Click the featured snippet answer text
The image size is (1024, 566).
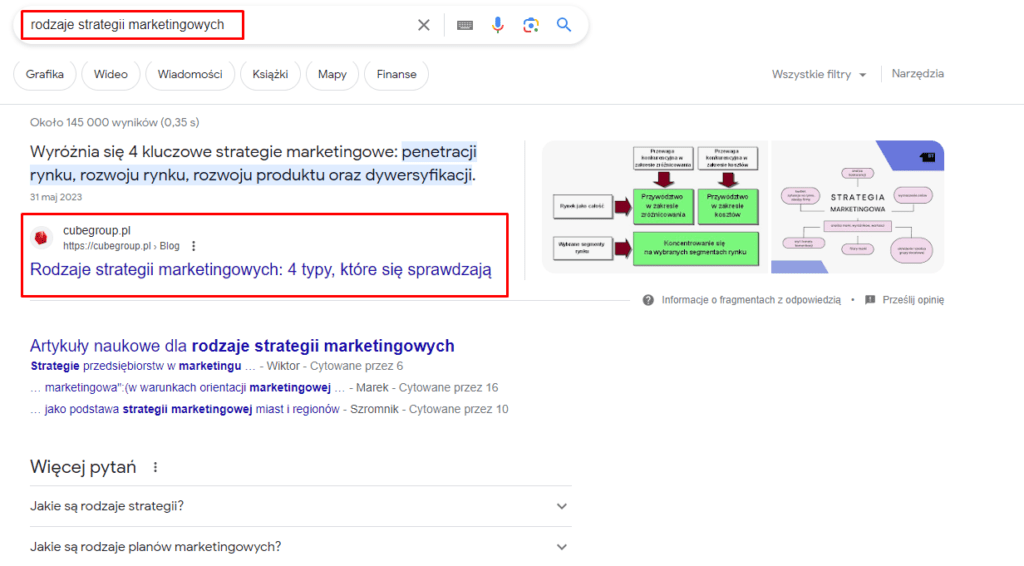[253, 163]
